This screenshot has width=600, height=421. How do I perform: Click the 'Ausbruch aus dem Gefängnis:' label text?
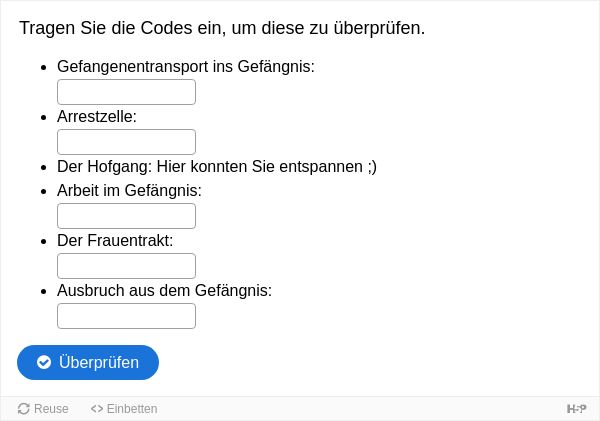(165, 290)
